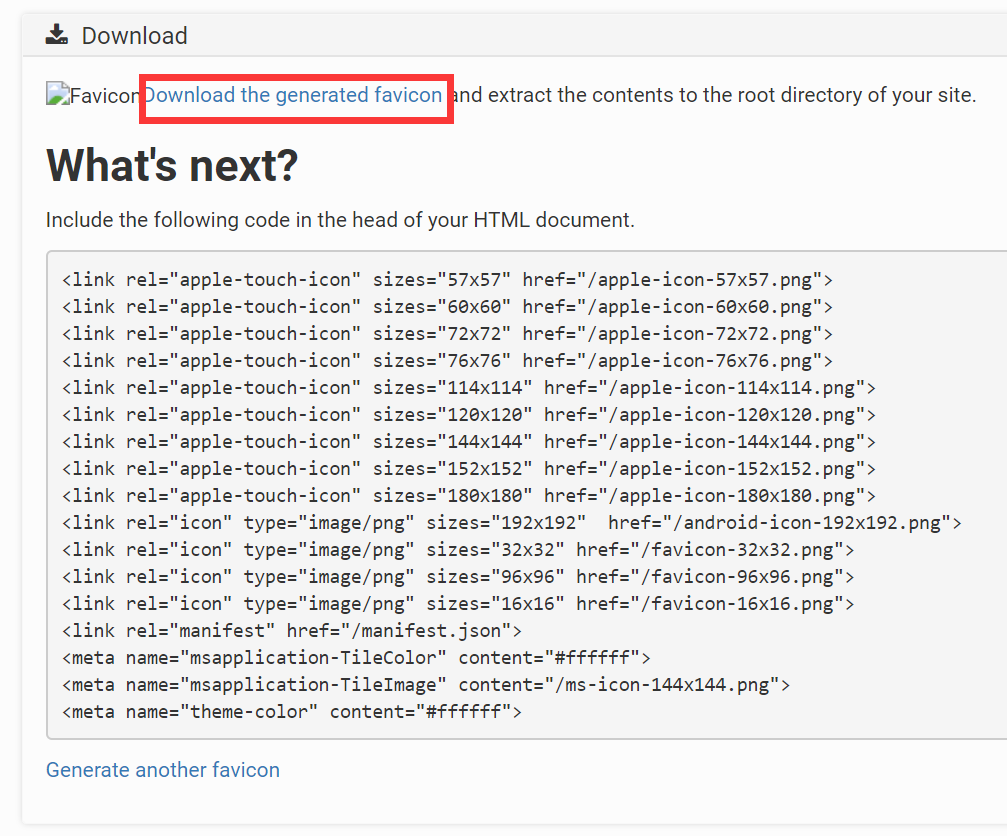Image resolution: width=1007 pixels, height=836 pixels.
Task: Click the apple-icon-57x57.png code line
Action: (447, 280)
